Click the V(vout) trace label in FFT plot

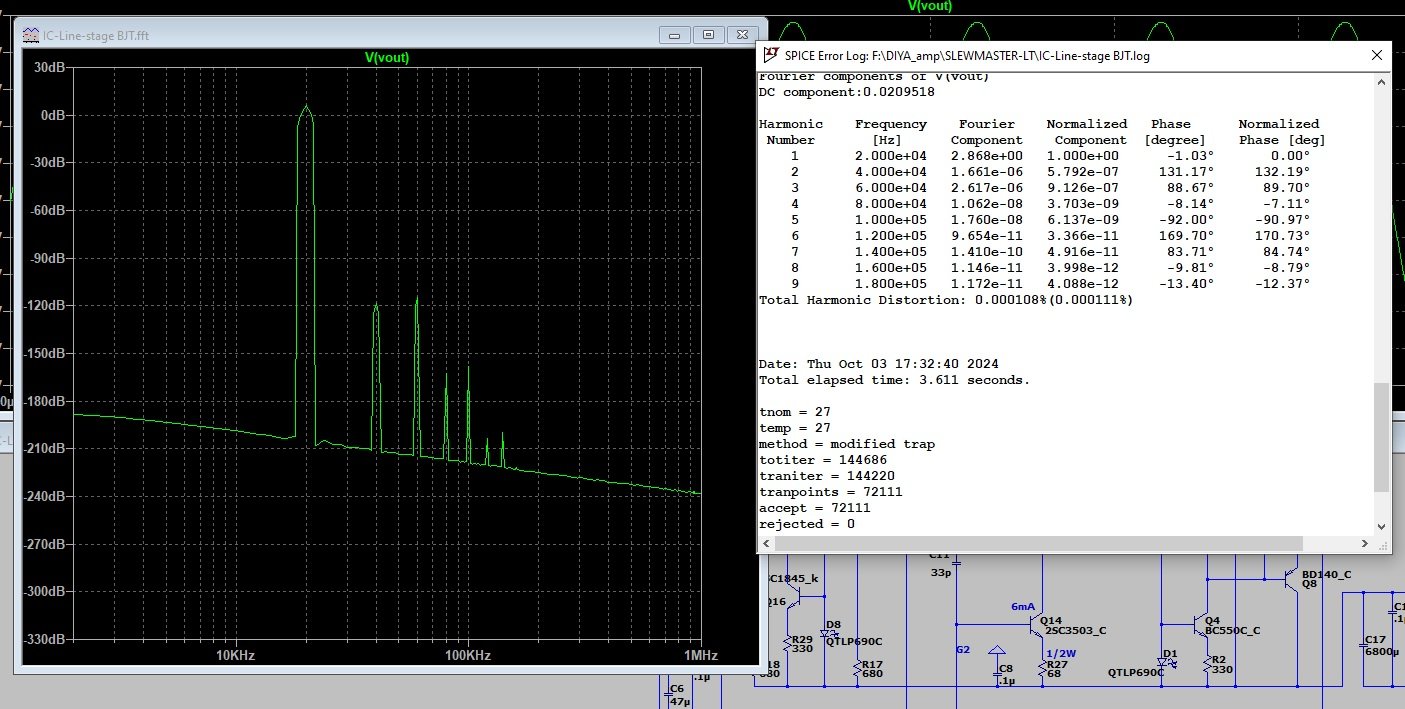pyautogui.click(x=387, y=58)
